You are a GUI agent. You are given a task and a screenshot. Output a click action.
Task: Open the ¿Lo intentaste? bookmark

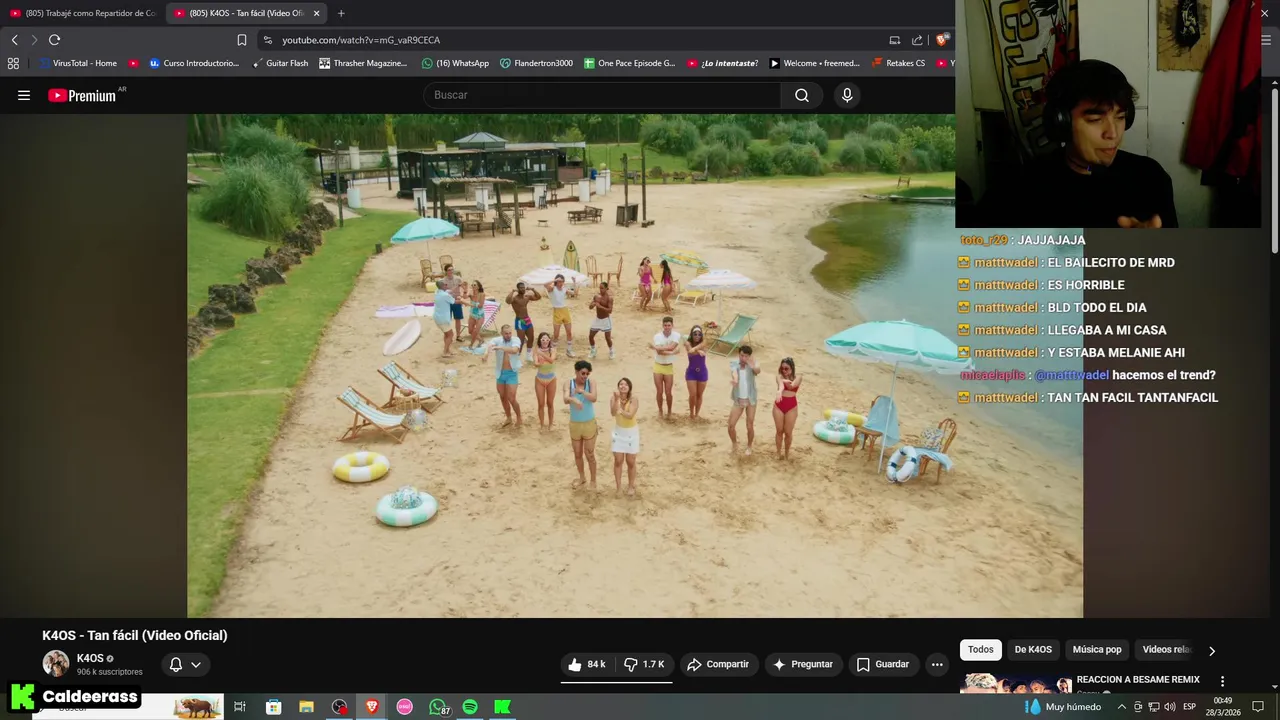pyautogui.click(x=723, y=63)
